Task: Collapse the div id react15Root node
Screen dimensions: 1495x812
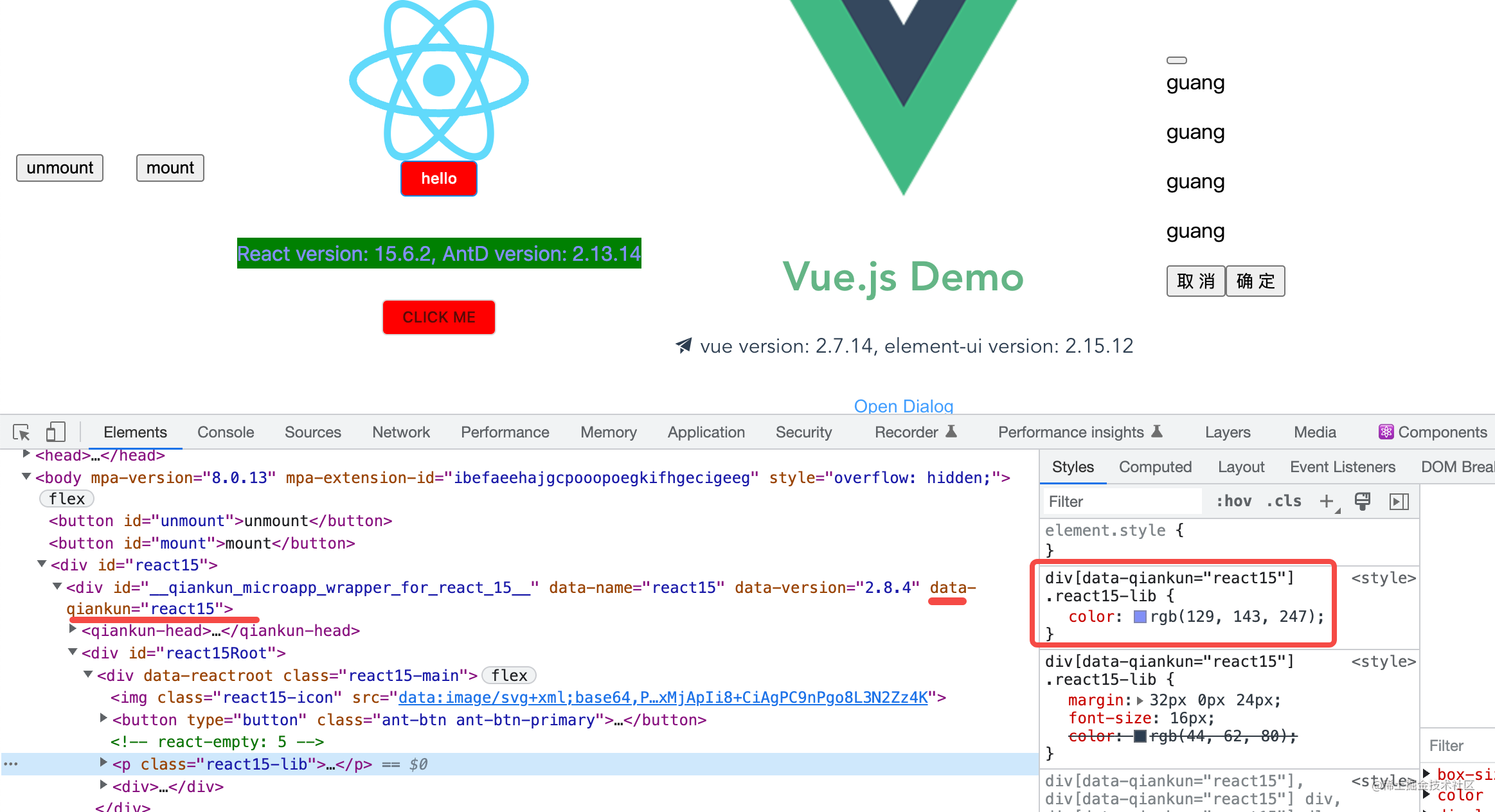Action: pos(73,652)
